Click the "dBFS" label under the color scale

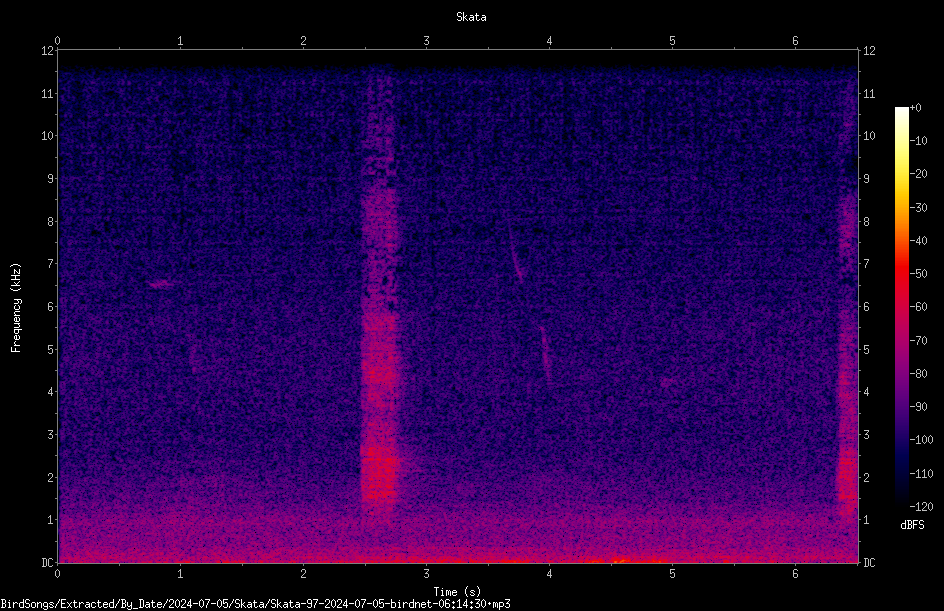[x=912, y=525]
